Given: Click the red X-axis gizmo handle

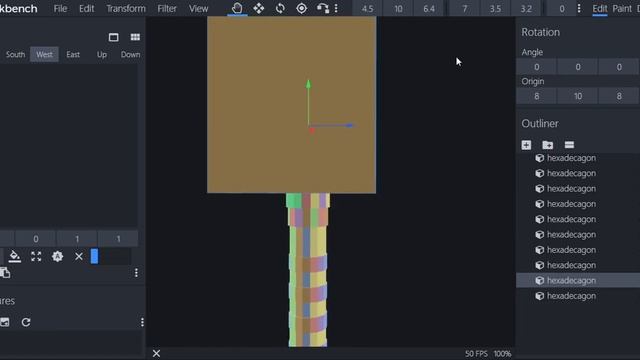Looking at the screenshot, I should click(x=312, y=131).
